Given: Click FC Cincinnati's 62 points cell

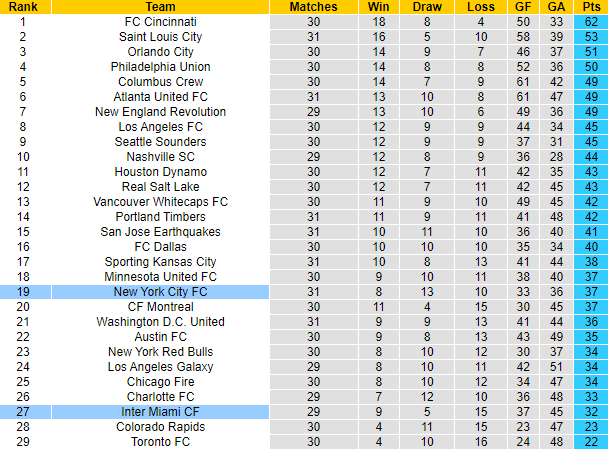Looking at the screenshot, I should tap(590, 21).
